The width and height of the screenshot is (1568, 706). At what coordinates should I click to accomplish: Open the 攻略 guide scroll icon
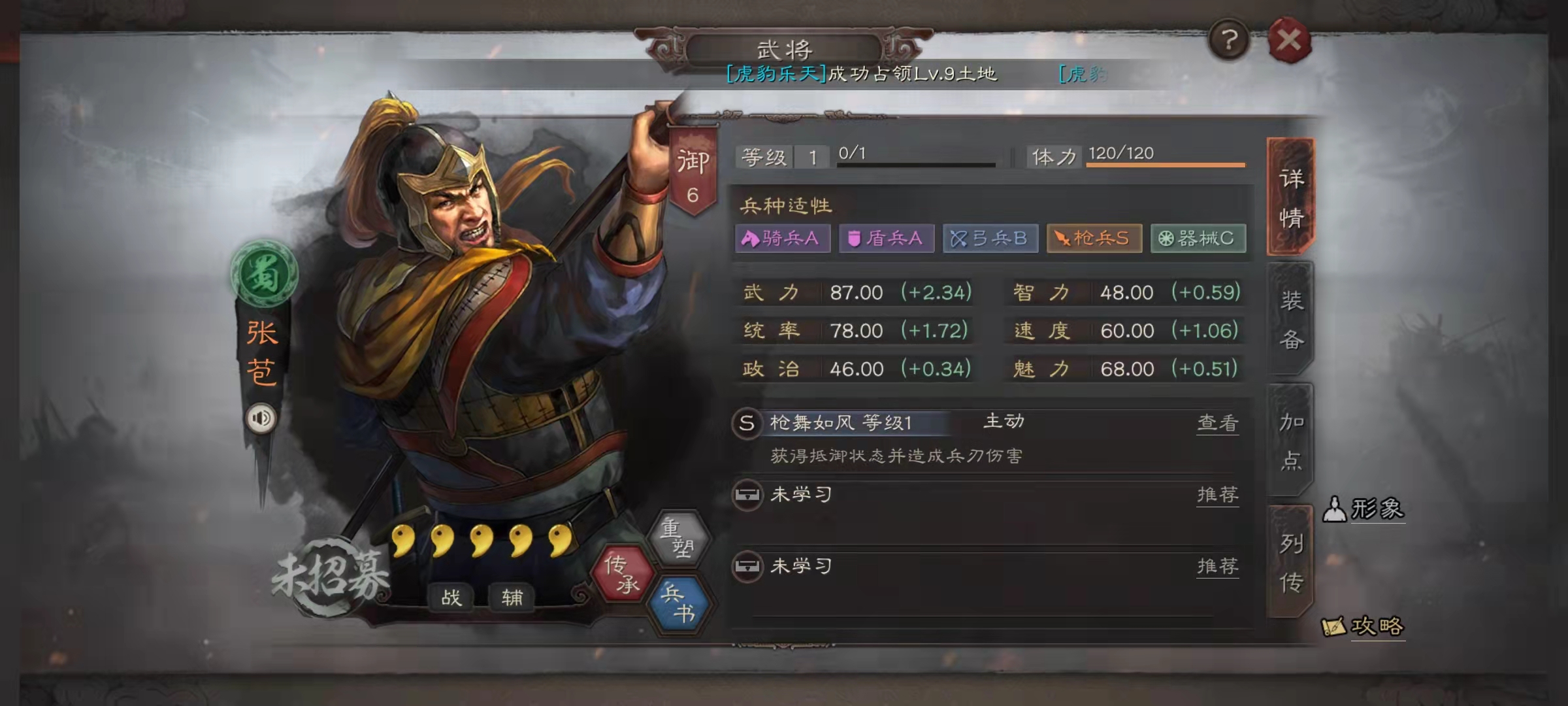coord(1363,626)
